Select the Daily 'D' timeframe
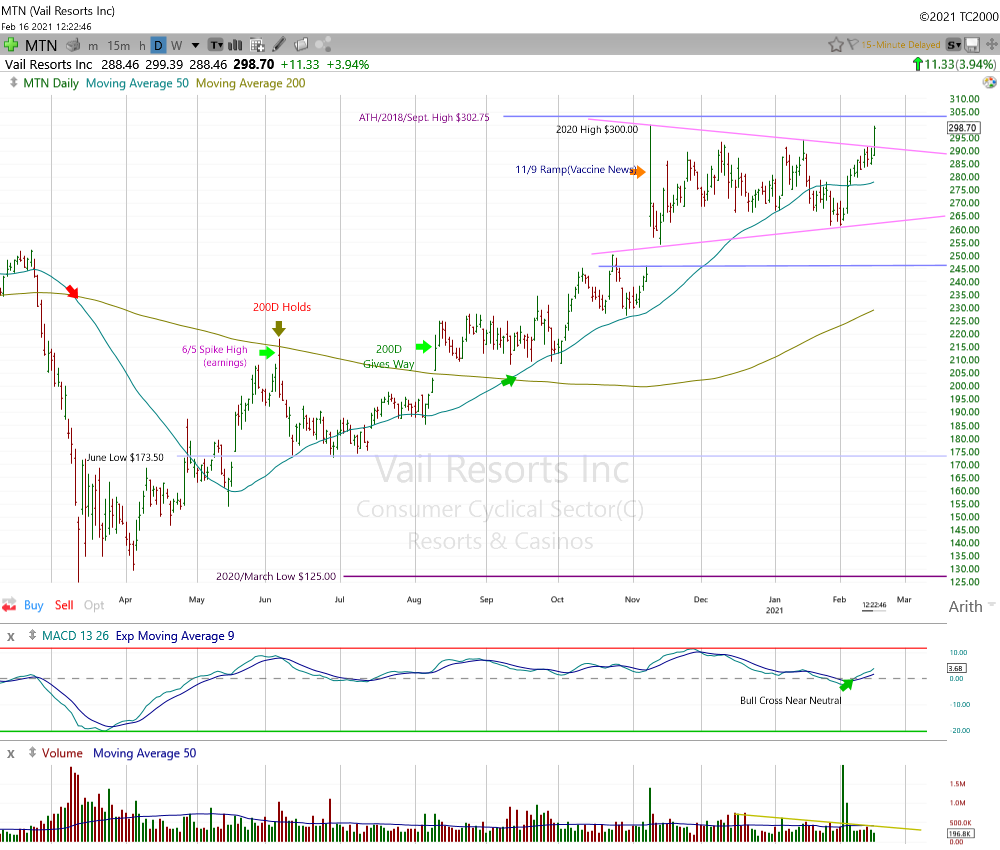This screenshot has width=1000, height=850. click(x=158, y=45)
